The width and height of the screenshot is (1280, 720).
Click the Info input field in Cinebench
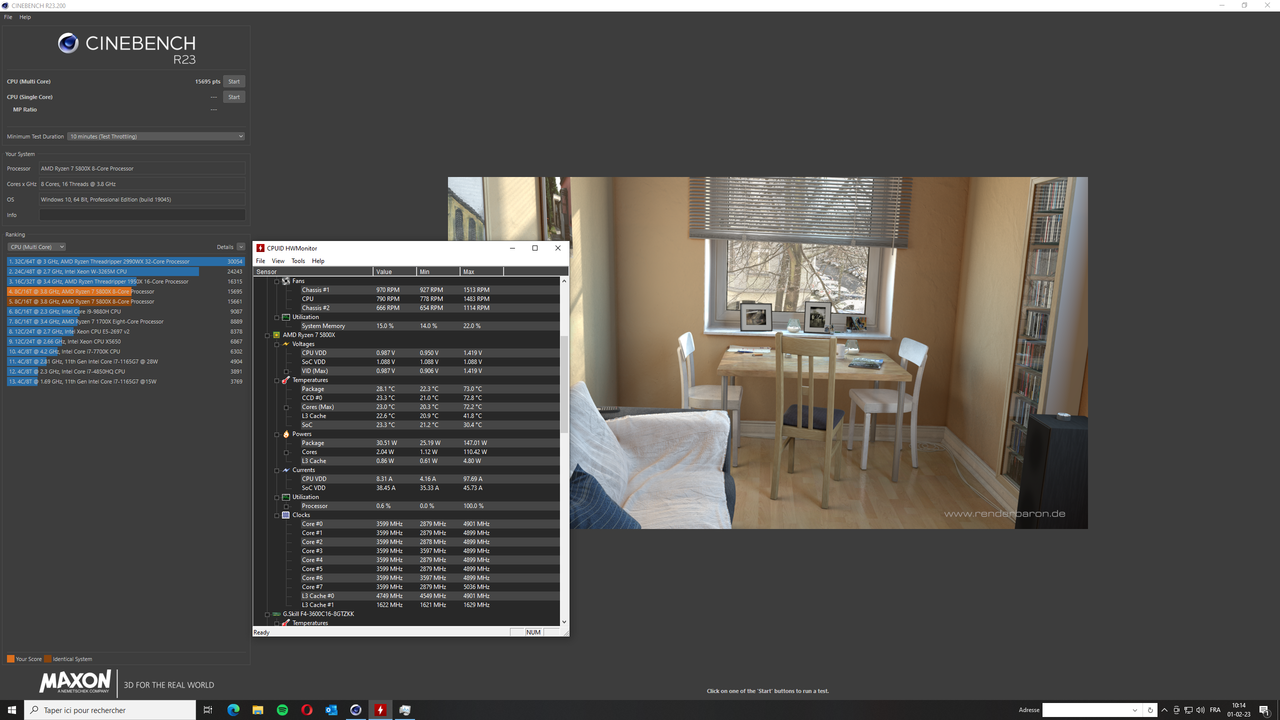[142, 215]
